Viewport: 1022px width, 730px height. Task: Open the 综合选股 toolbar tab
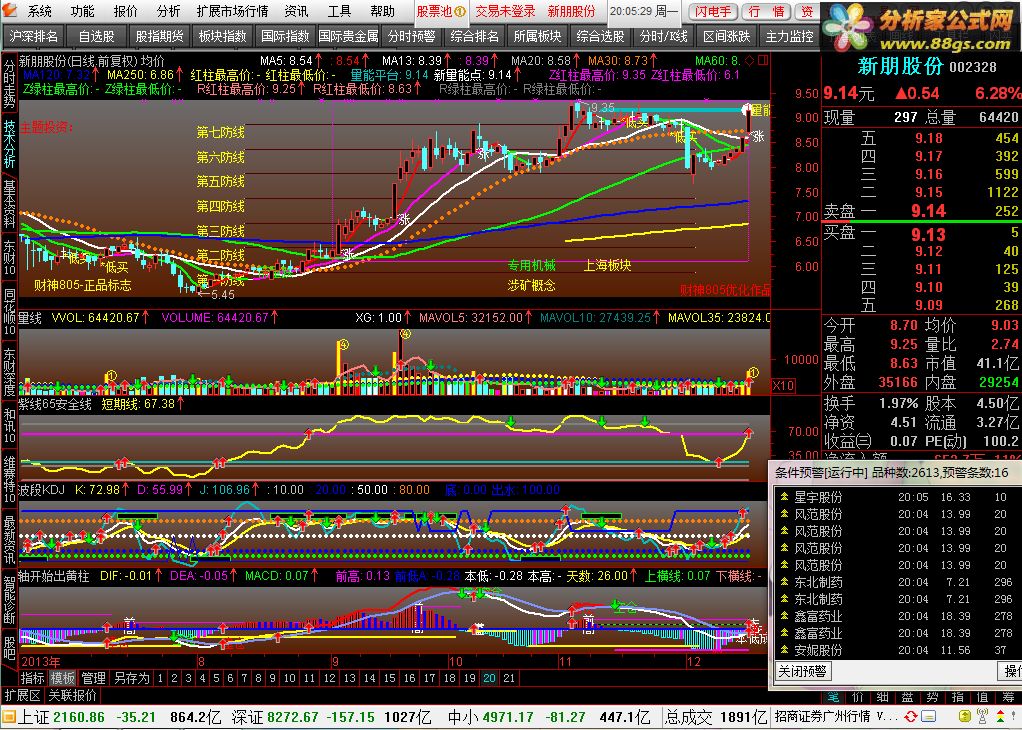(x=600, y=36)
